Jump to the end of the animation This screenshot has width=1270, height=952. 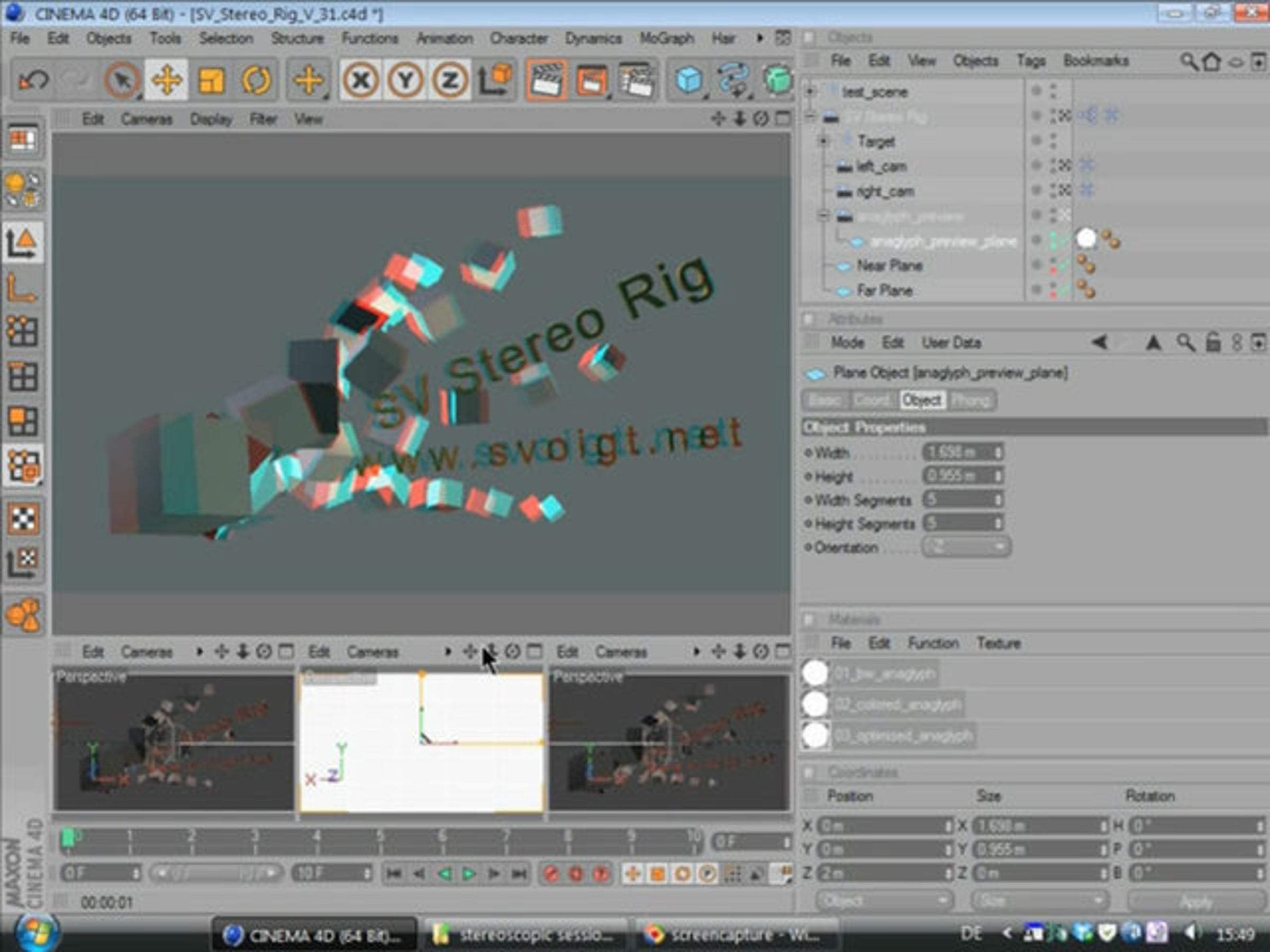click(x=519, y=874)
